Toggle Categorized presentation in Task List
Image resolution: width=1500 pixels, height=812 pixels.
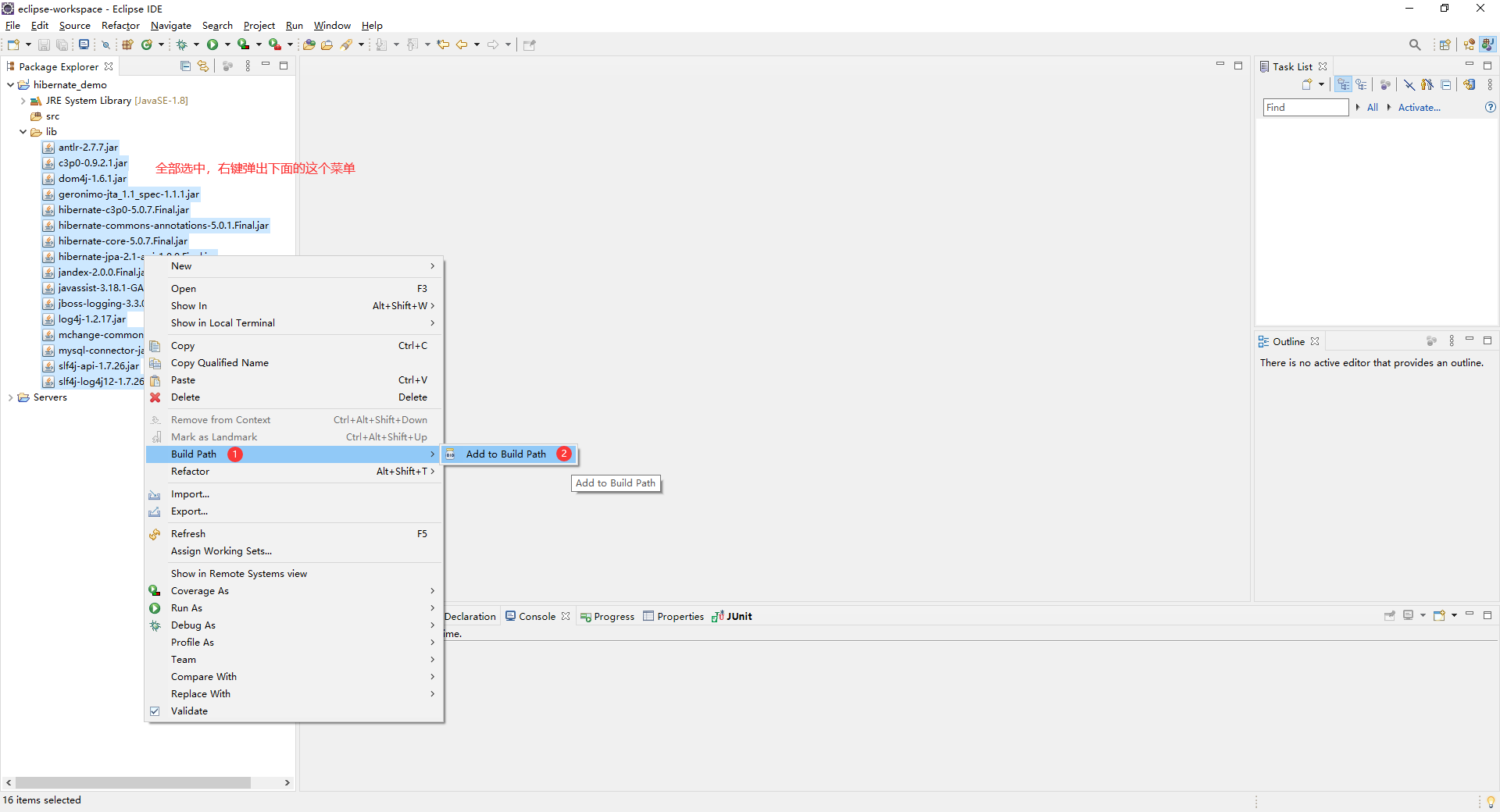coord(1344,84)
